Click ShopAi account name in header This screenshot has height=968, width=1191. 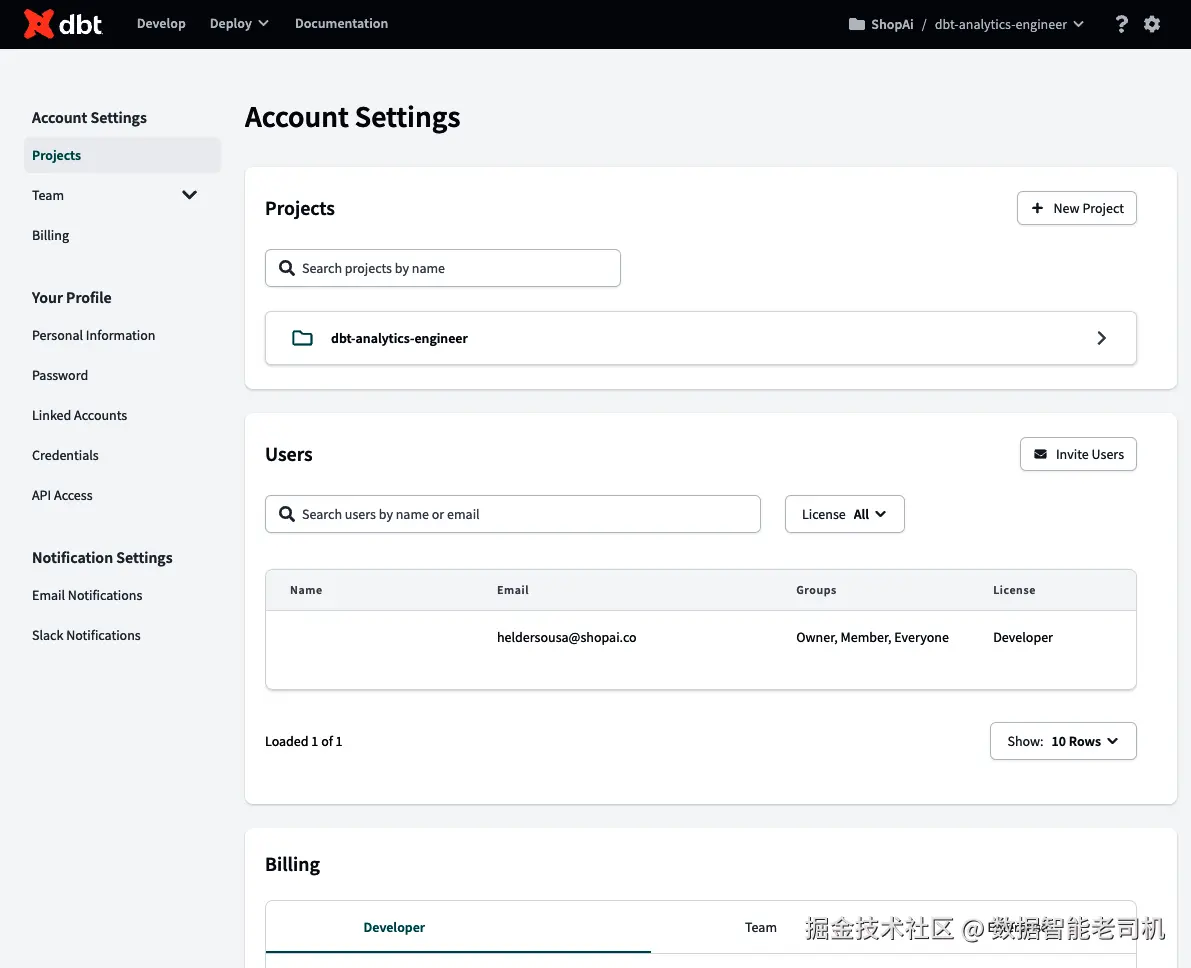click(892, 24)
